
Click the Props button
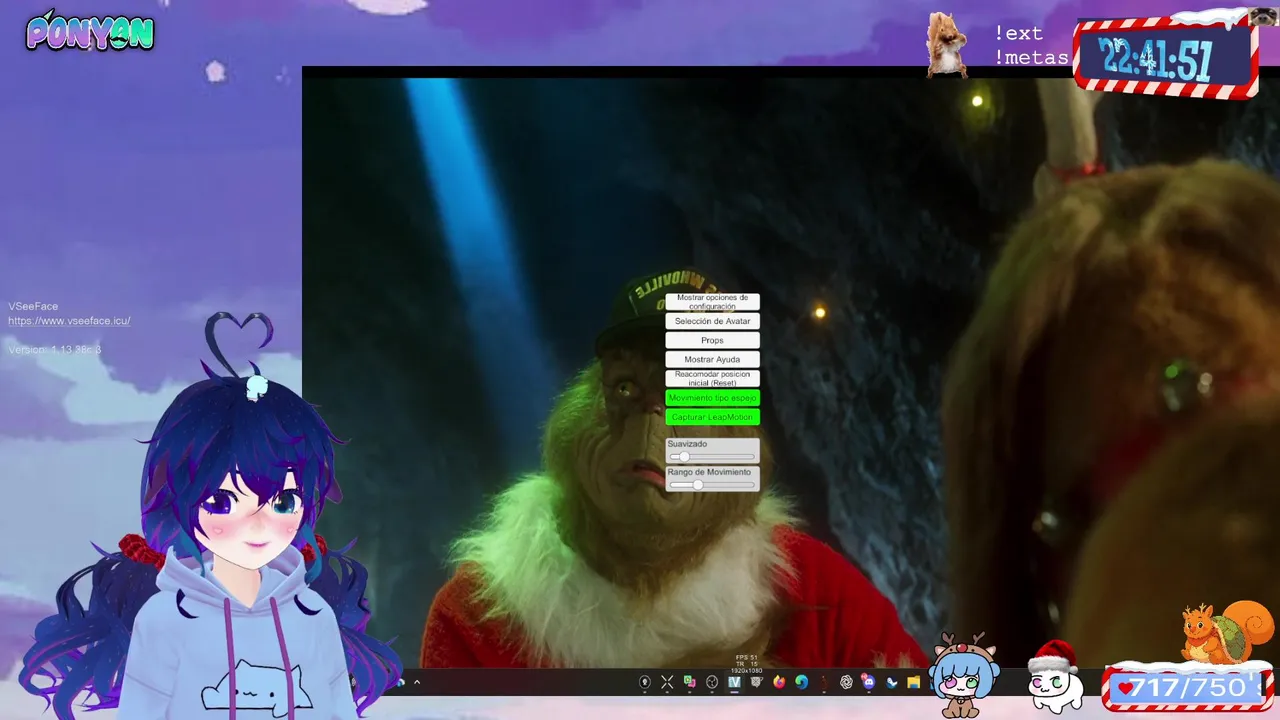(712, 340)
